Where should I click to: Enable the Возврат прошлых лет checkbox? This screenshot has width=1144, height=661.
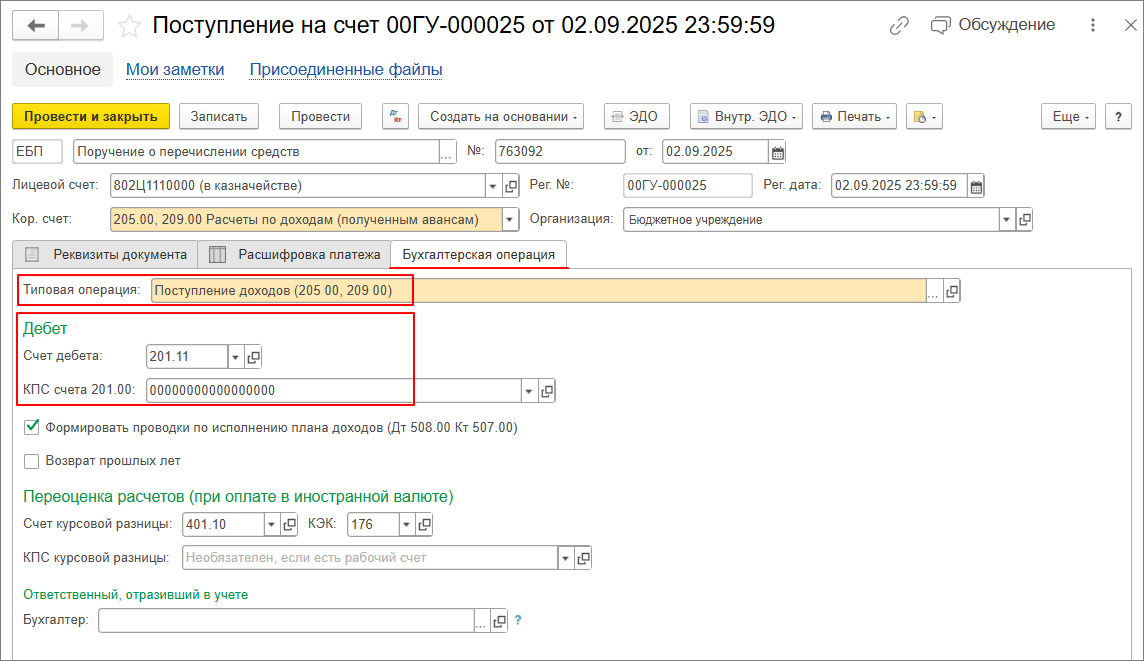point(32,461)
